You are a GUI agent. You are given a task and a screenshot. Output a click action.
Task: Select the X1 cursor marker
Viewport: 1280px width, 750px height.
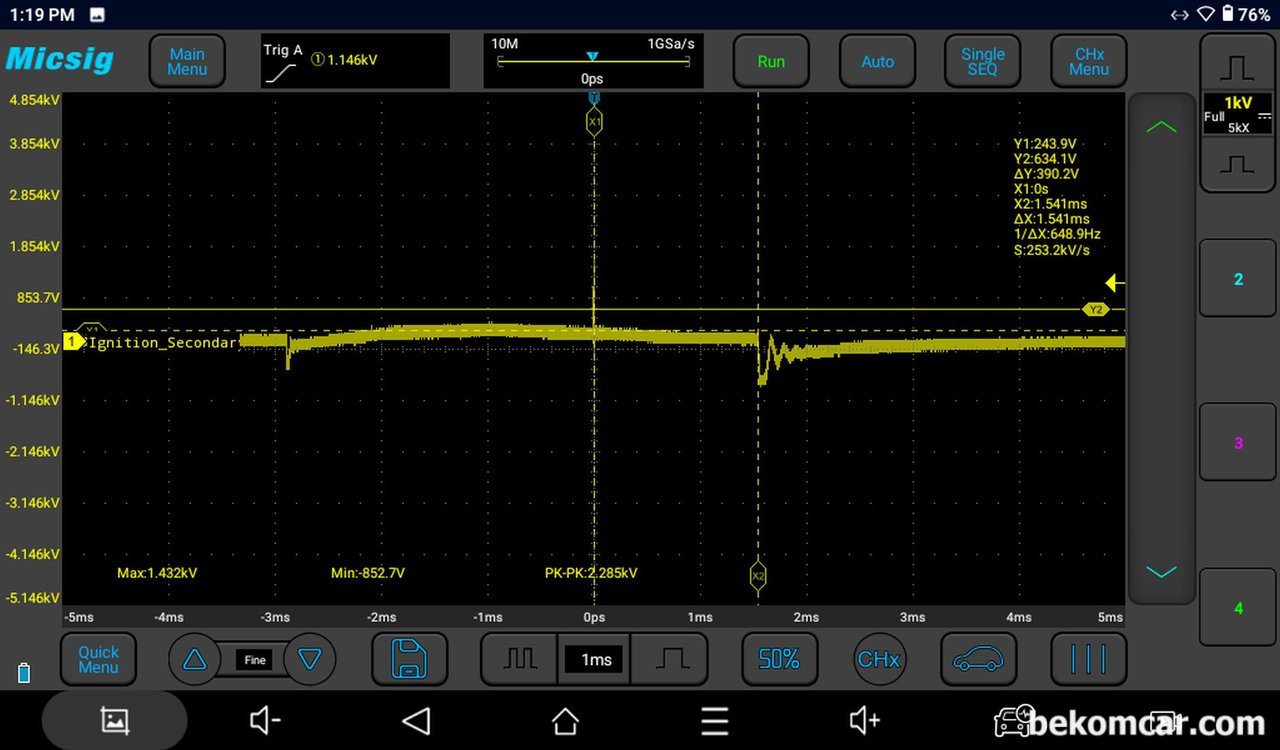[594, 122]
